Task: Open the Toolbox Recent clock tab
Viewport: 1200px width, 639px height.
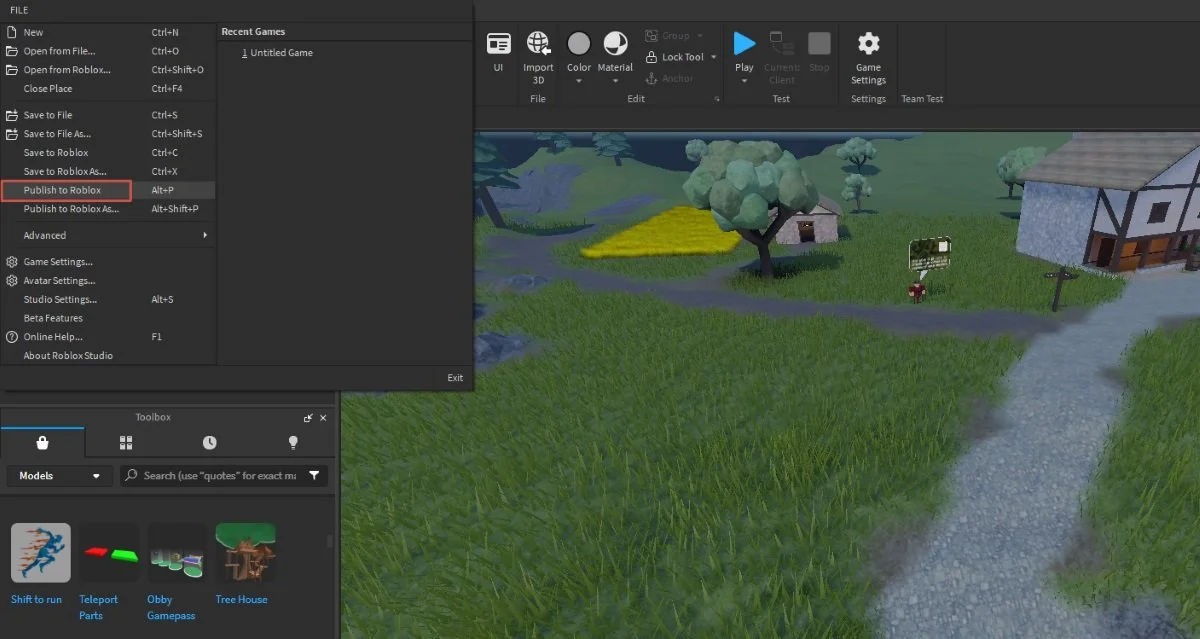Action: (x=209, y=442)
